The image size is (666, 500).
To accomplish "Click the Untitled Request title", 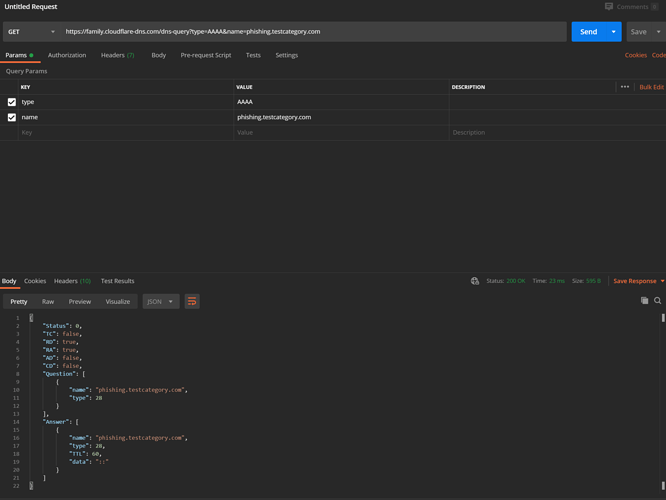I will click(31, 6).
